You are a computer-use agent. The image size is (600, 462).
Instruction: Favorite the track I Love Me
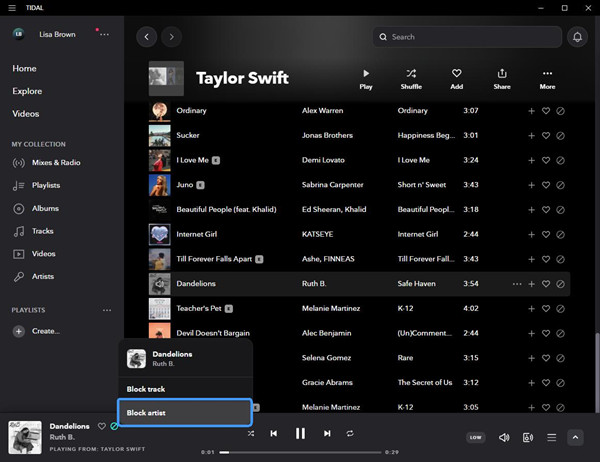tap(546, 160)
